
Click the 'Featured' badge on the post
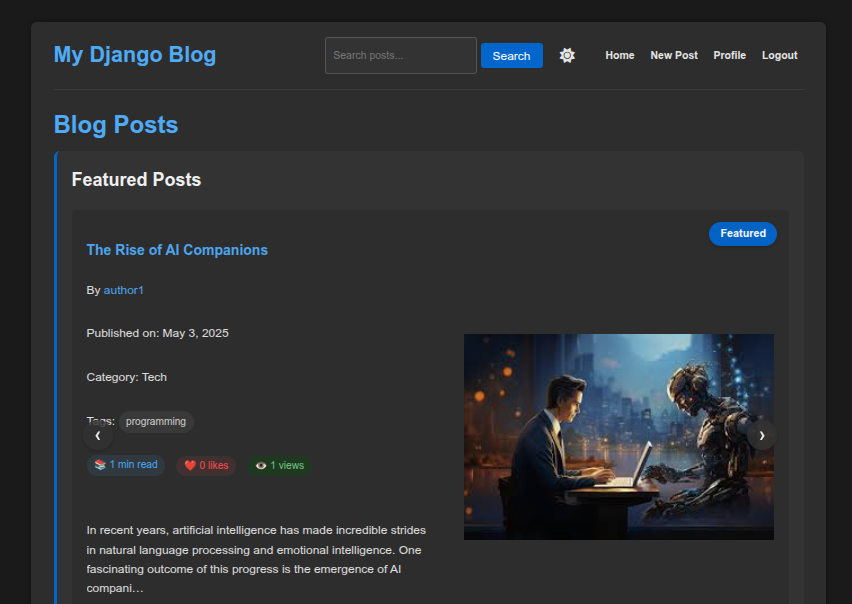pos(742,233)
